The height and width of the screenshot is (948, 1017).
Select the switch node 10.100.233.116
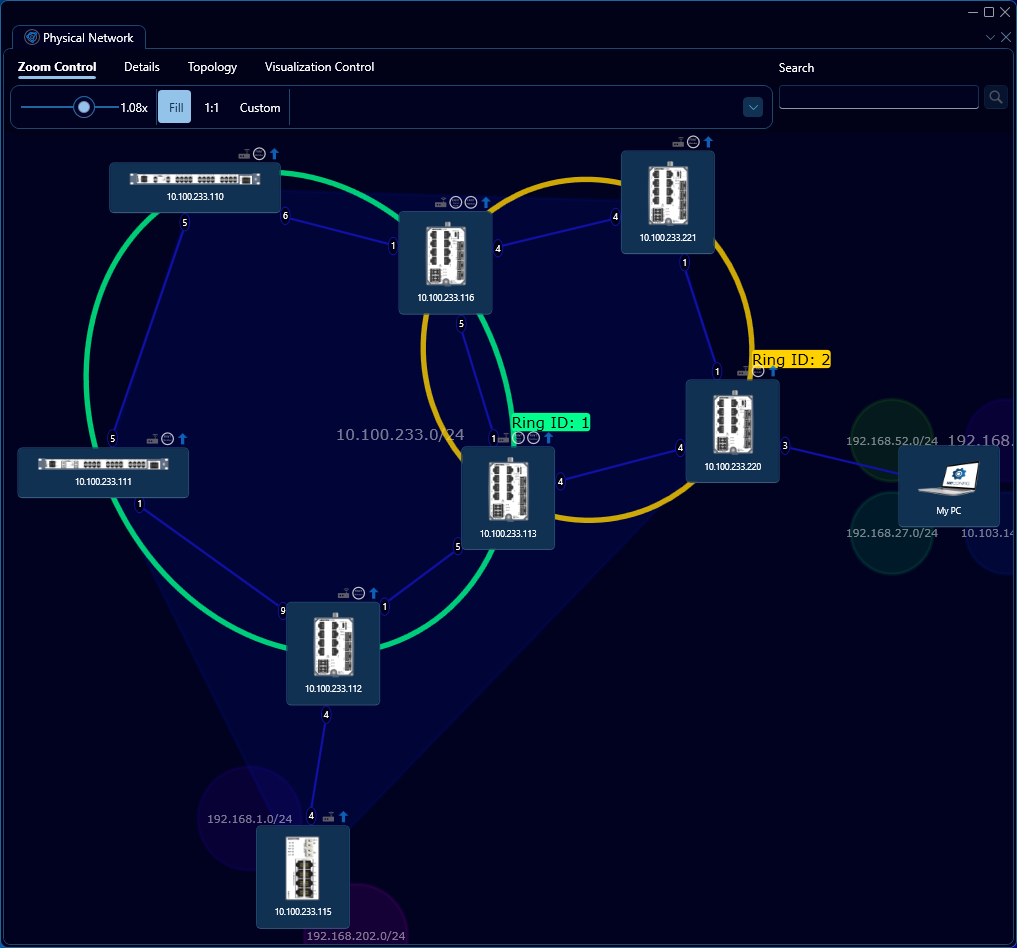446,263
